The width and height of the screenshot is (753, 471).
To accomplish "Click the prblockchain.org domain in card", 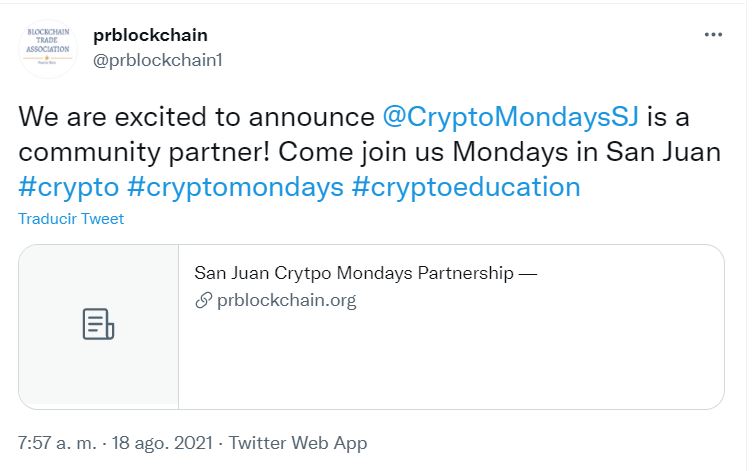I will click(287, 301).
